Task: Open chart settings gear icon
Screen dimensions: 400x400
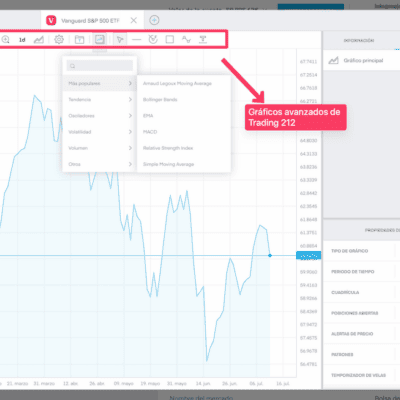Action: pos(59,40)
